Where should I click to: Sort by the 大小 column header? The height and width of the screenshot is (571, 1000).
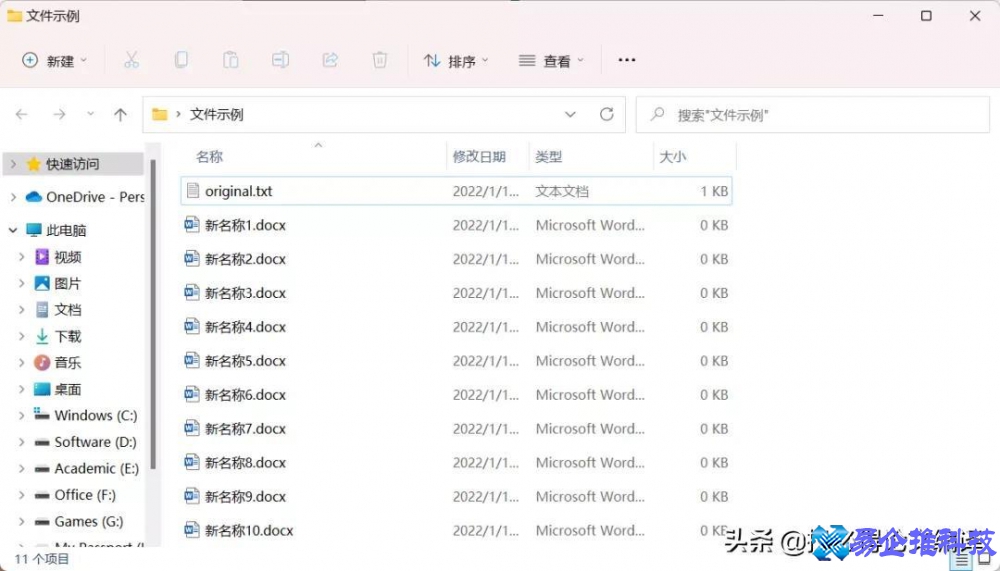(672, 156)
